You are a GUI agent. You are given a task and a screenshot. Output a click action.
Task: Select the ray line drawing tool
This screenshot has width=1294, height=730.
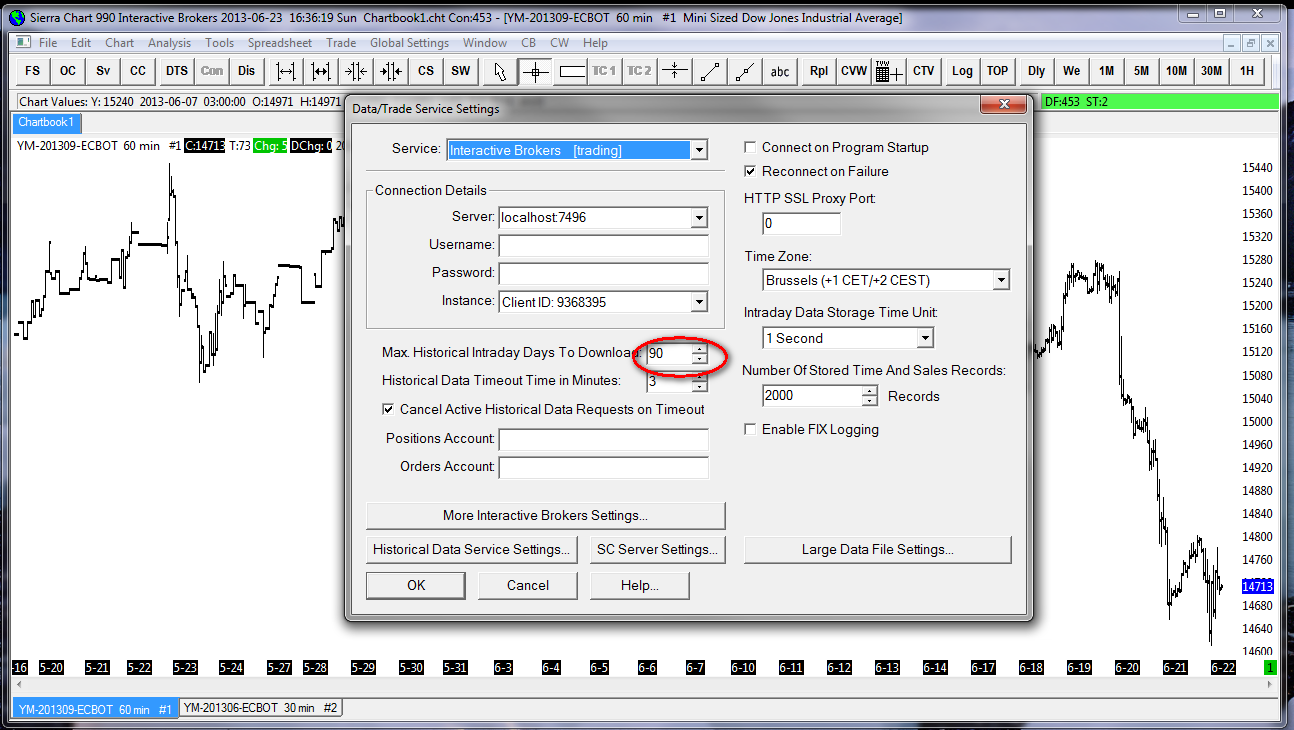(745, 71)
